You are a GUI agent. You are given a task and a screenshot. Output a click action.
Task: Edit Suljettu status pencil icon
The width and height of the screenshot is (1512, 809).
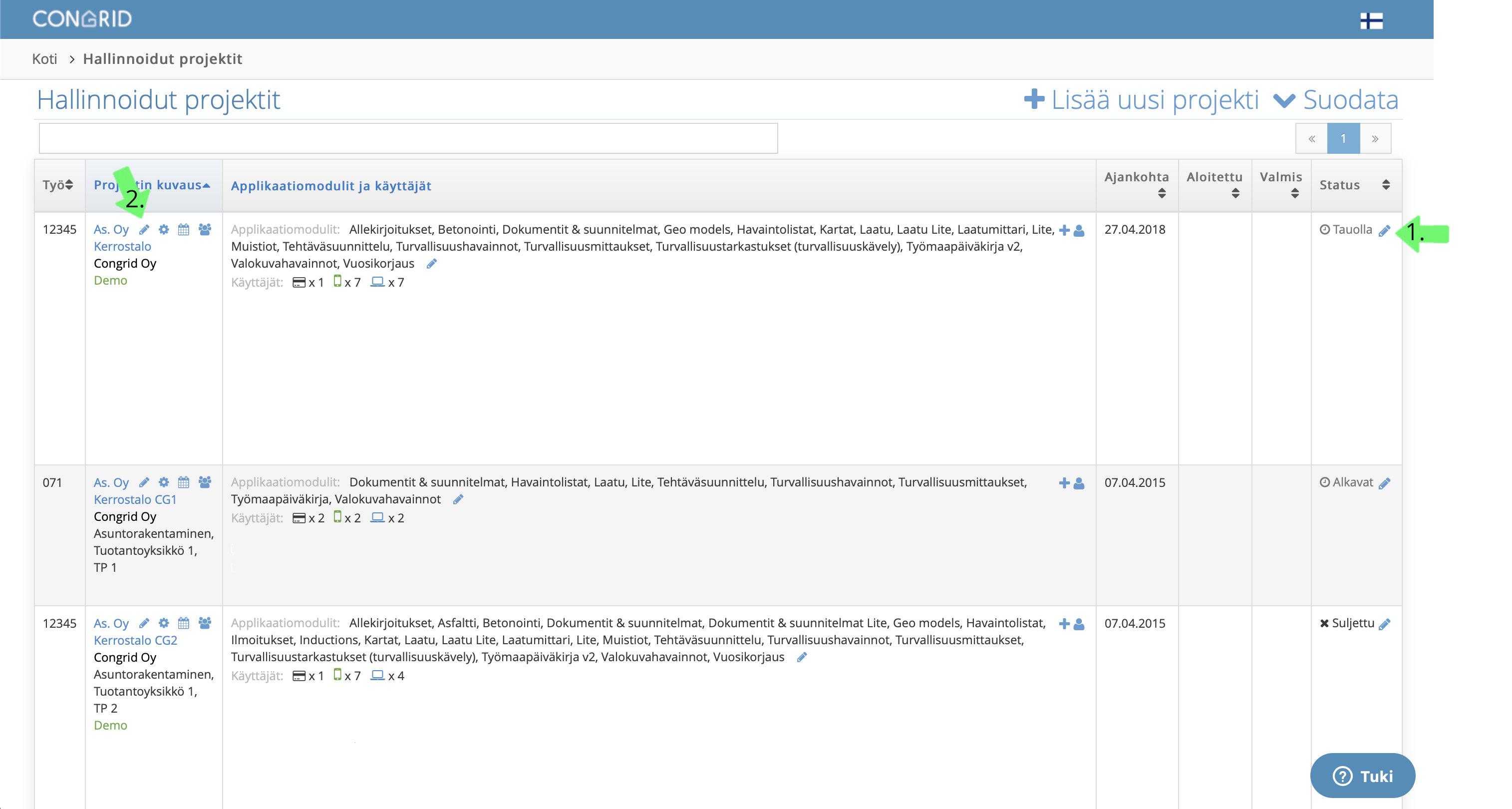[x=1385, y=624]
